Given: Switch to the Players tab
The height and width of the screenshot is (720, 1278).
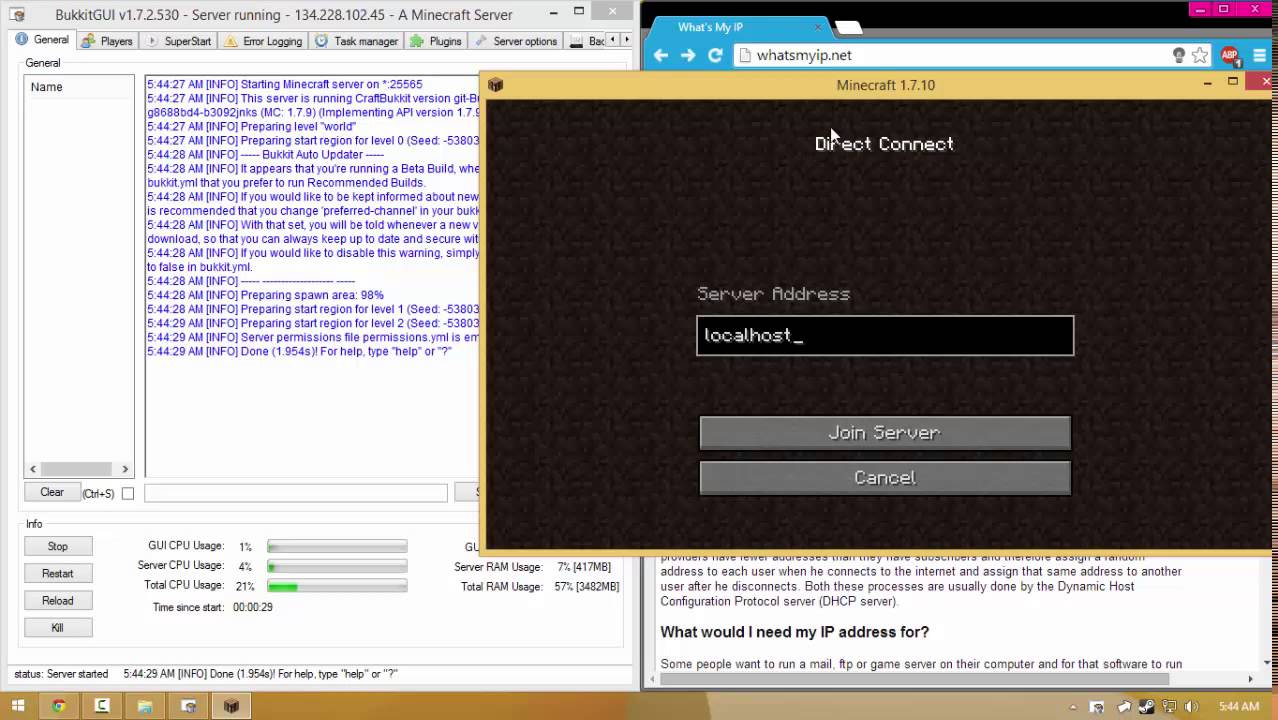Looking at the screenshot, I should [107, 41].
